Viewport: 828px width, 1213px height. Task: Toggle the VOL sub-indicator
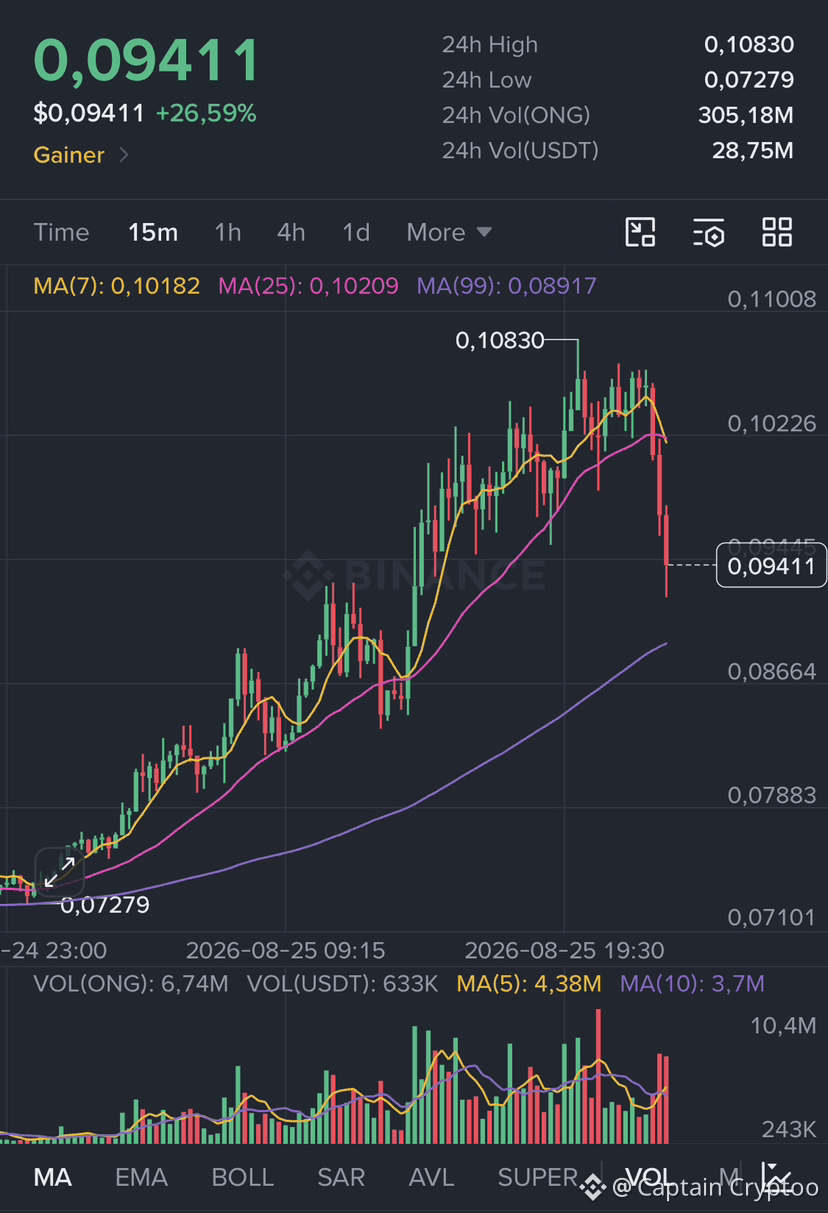649,1177
